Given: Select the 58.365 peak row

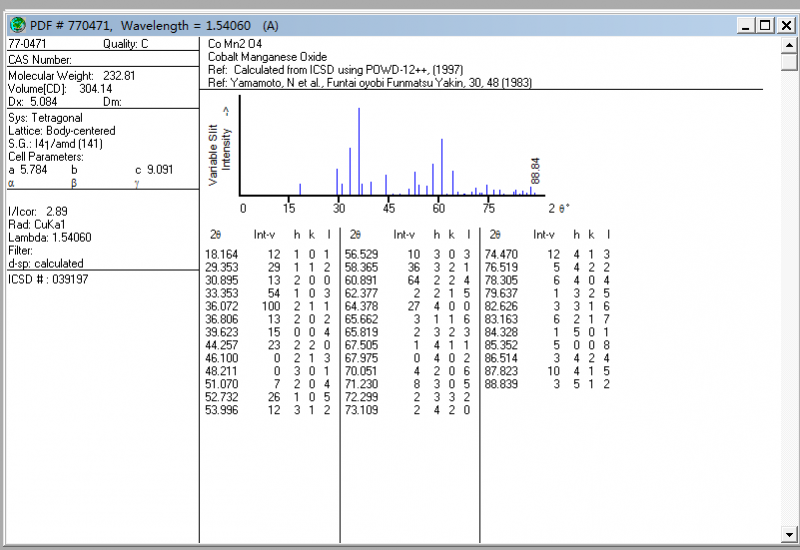Looking at the screenshot, I should [x=408, y=267].
